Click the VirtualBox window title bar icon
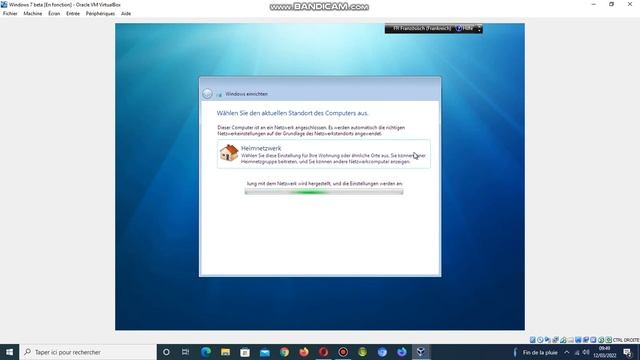Viewport: 640px width, 360px height. 4,4
